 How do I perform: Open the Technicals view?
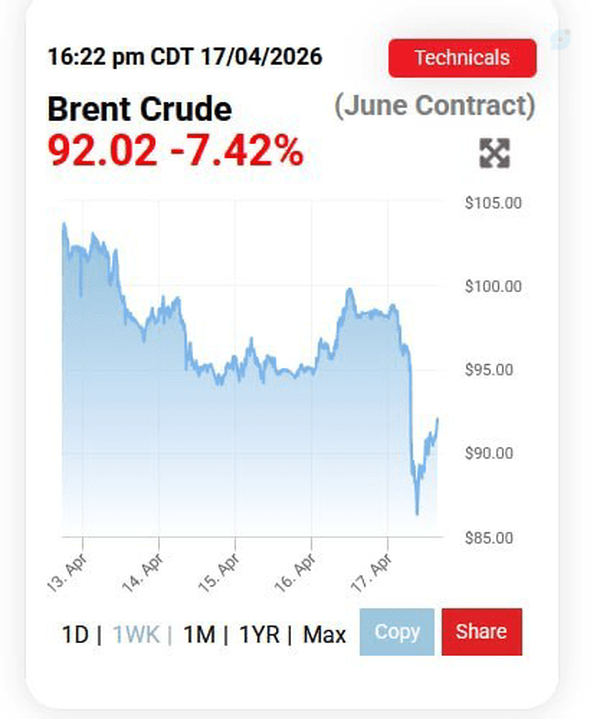(462, 58)
